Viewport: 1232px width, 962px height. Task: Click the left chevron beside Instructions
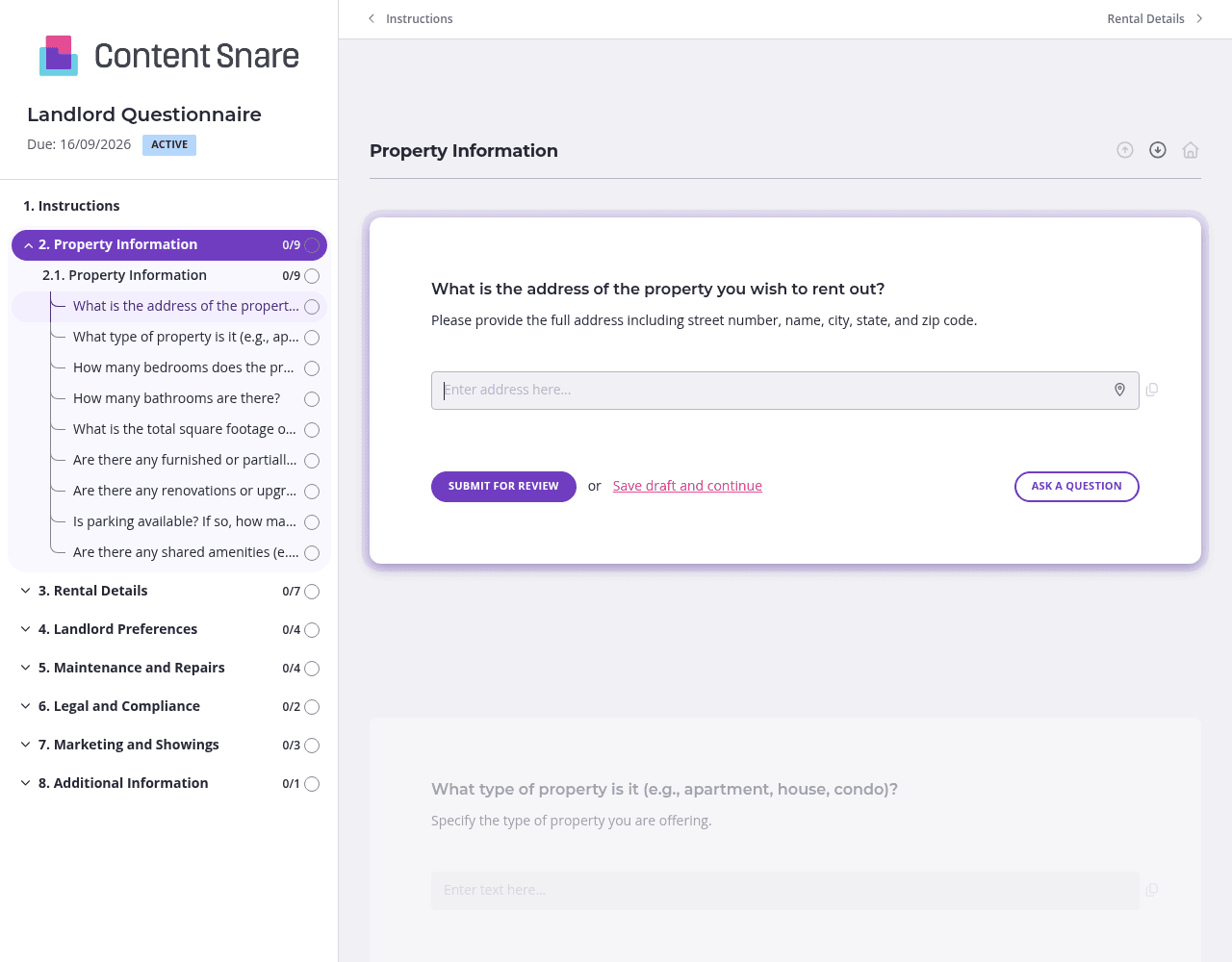click(x=372, y=18)
